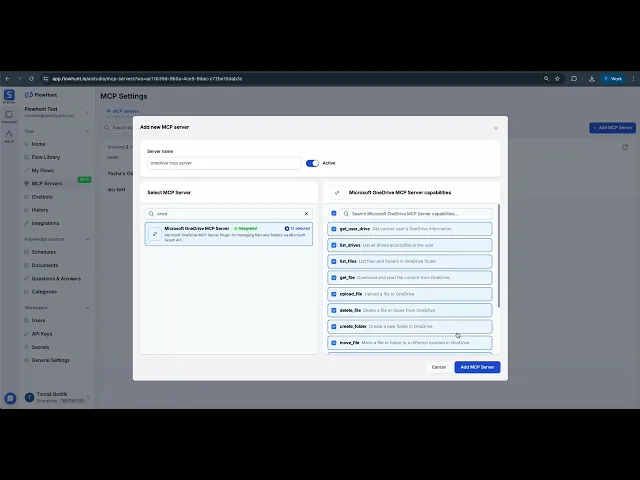Uncheck the delete_file capability

pyautogui.click(x=334, y=310)
